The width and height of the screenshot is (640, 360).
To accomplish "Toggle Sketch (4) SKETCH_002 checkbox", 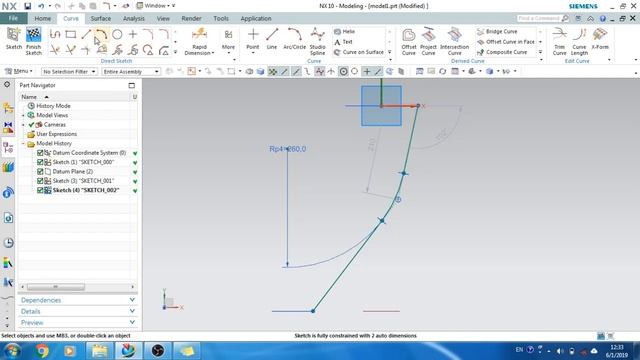I will point(40,190).
